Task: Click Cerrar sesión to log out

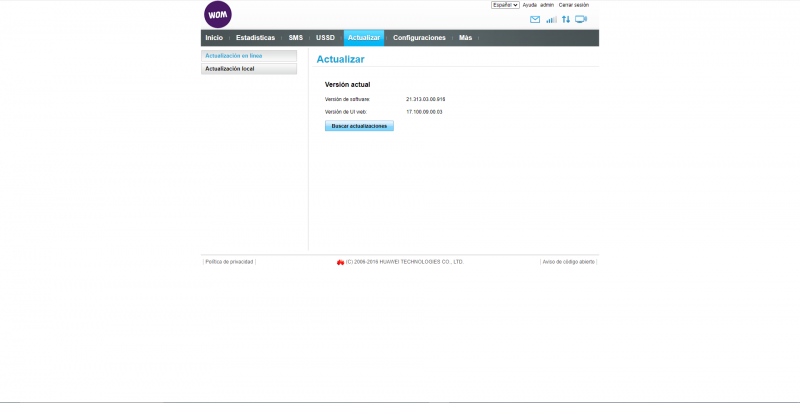Action: tap(573, 5)
